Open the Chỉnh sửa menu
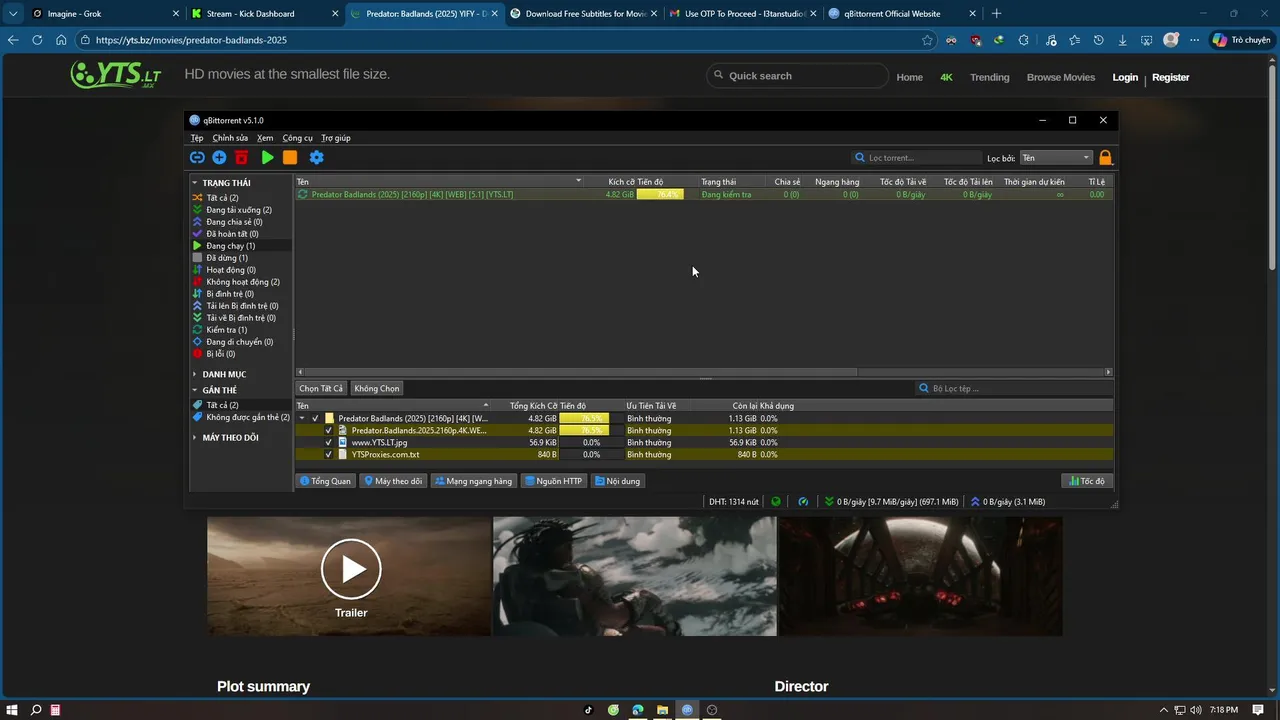Viewport: 1280px width, 720px height. tap(230, 138)
